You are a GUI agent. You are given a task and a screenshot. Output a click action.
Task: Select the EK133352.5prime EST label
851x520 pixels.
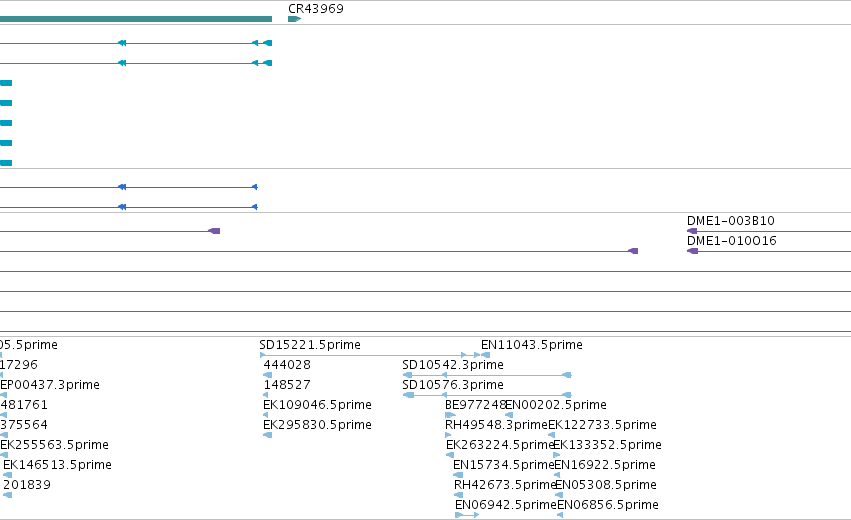point(607,445)
